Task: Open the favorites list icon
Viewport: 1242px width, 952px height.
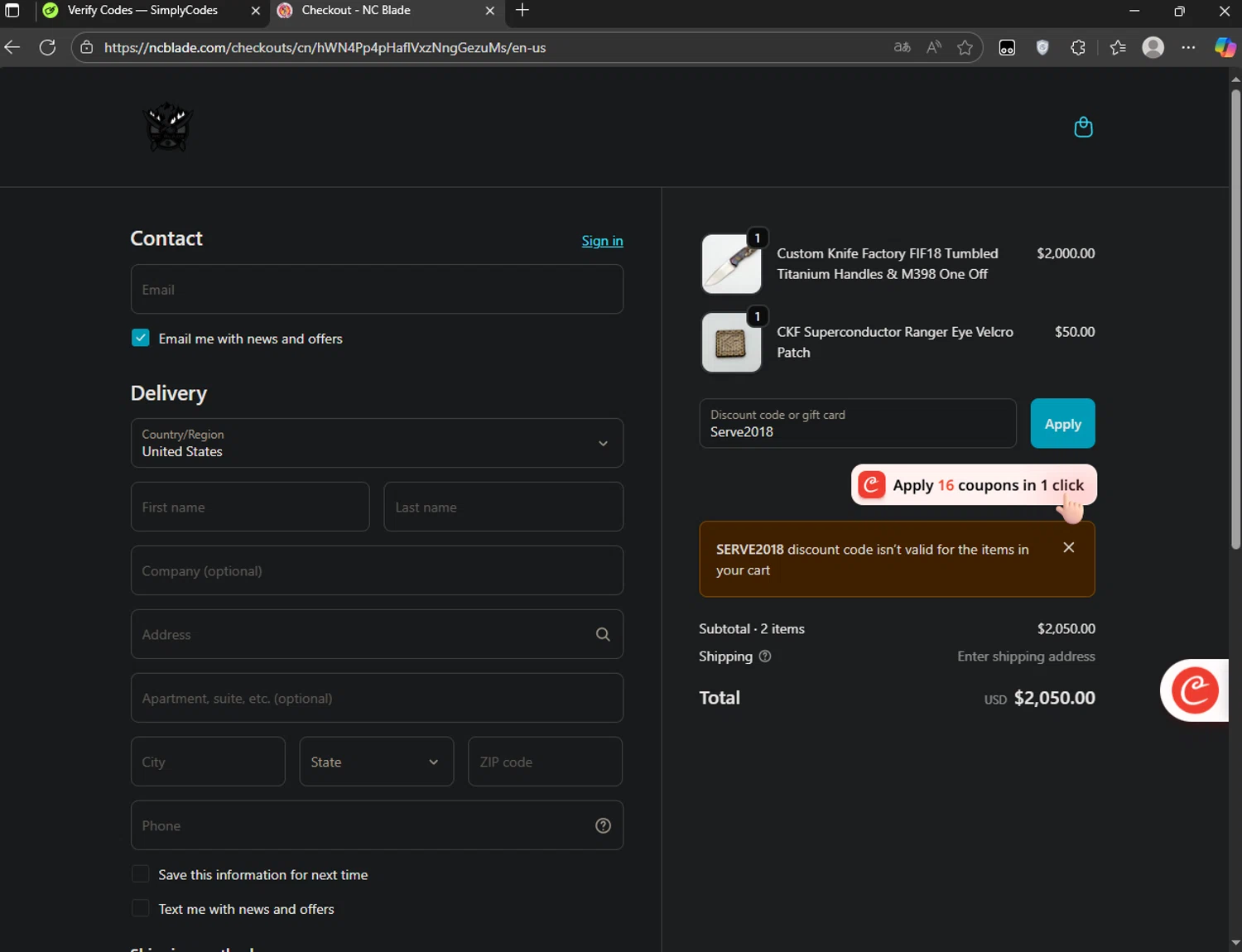Action: pos(1118,47)
